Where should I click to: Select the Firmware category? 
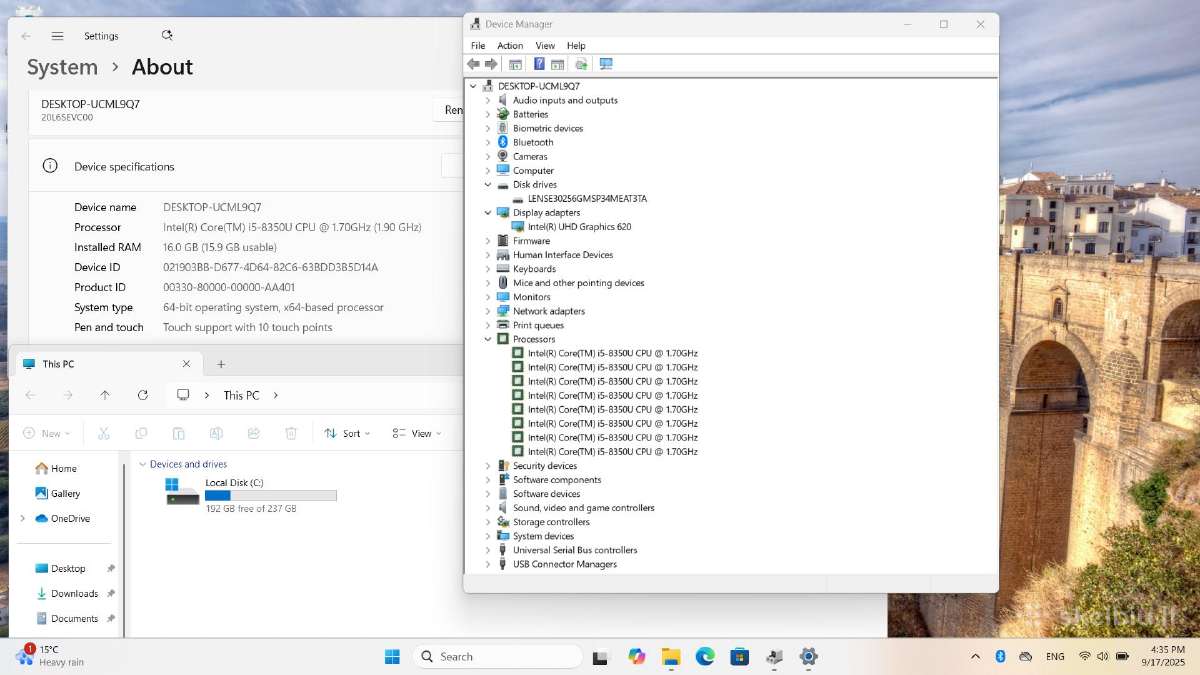click(531, 241)
